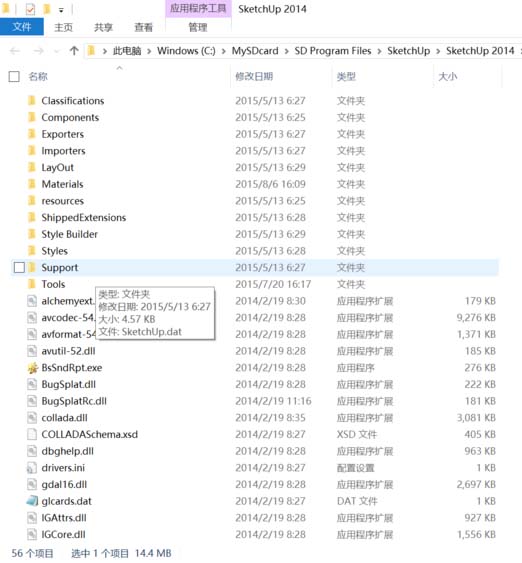Expand the chevron after SD Program Files

click(x=379, y=51)
